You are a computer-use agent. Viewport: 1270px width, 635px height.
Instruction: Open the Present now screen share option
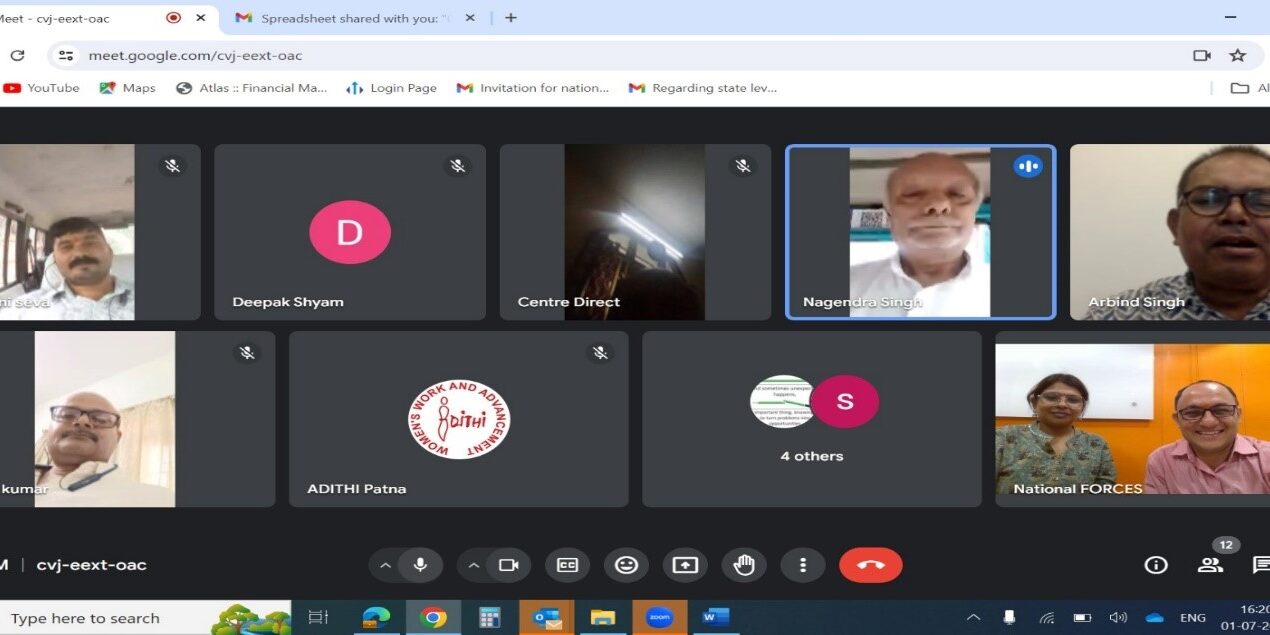tap(685, 565)
